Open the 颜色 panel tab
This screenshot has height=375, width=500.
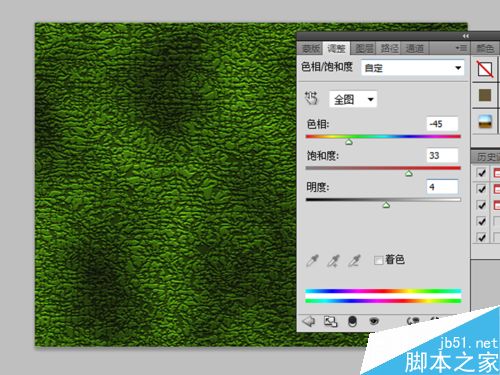485,49
